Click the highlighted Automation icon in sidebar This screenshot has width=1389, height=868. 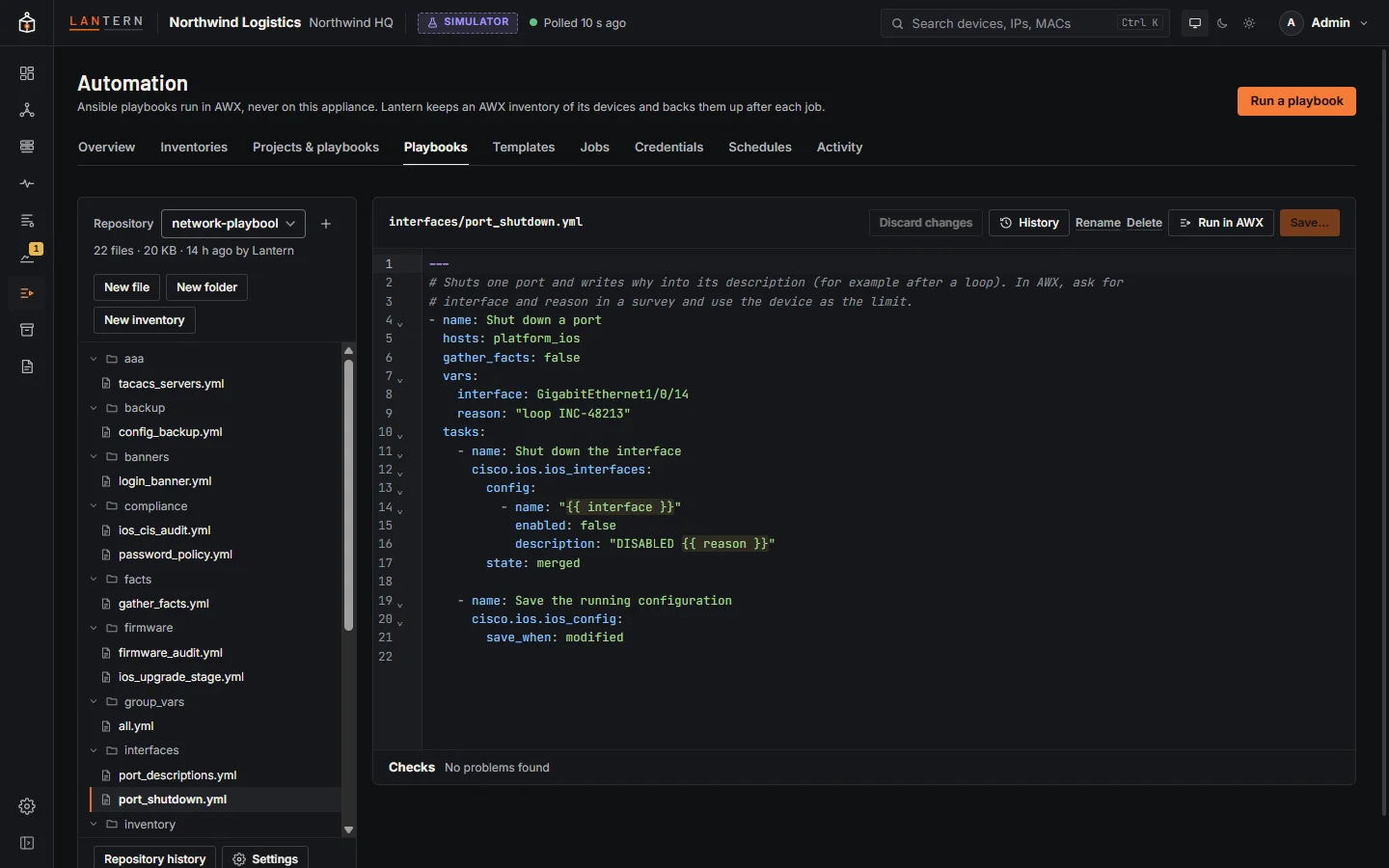pos(27,293)
